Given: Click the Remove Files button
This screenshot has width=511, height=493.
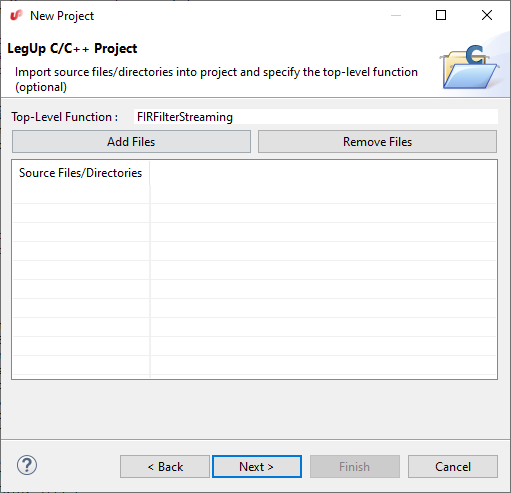Looking at the screenshot, I should (x=377, y=142).
